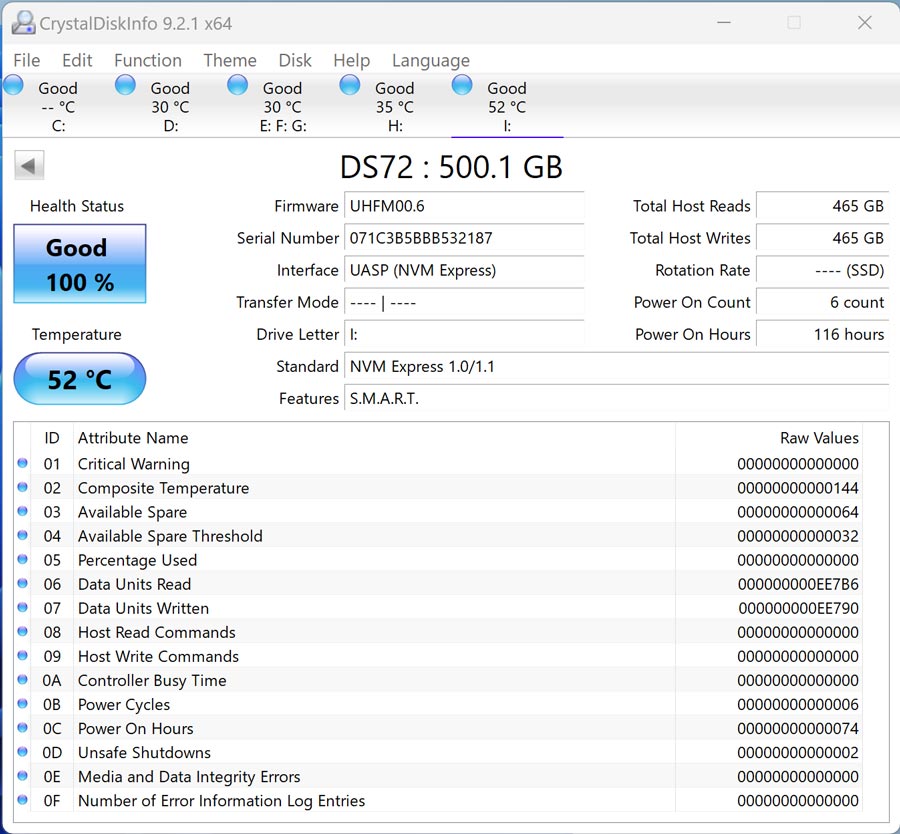This screenshot has height=834, width=900.
Task: Click the 52 °C temperature button
Action: (79, 380)
